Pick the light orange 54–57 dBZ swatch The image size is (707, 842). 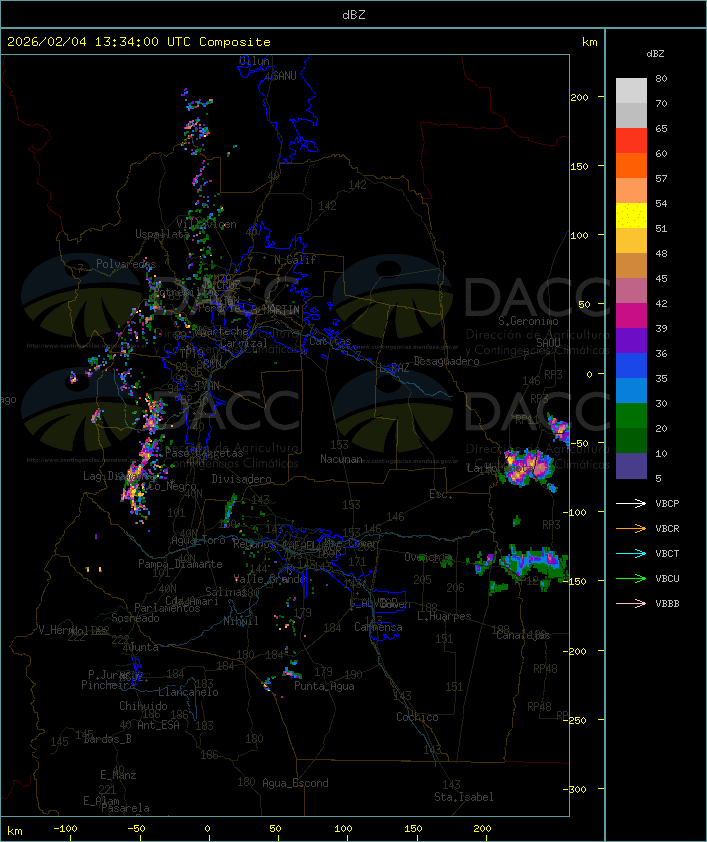pos(631,191)
